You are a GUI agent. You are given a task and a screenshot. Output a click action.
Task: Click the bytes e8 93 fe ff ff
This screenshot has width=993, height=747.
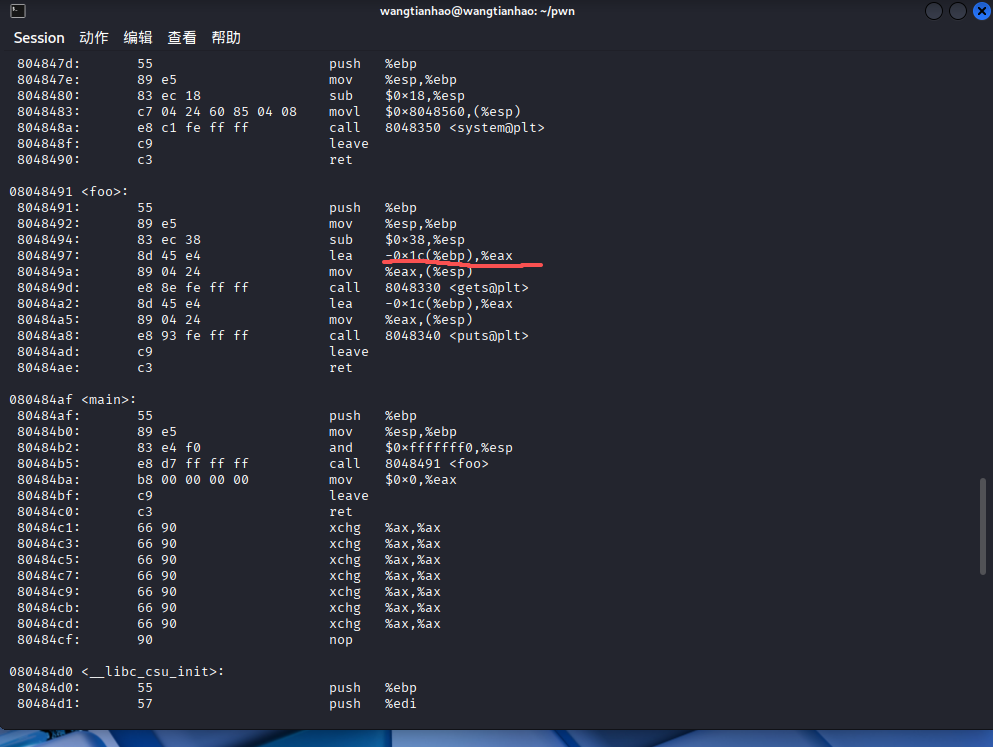[x=193, y=336]
